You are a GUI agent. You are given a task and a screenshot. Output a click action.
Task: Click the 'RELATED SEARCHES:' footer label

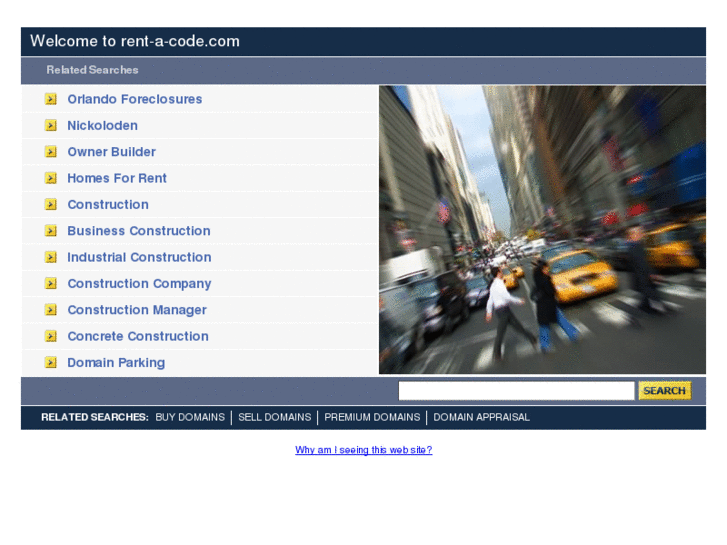pos(95,417)
